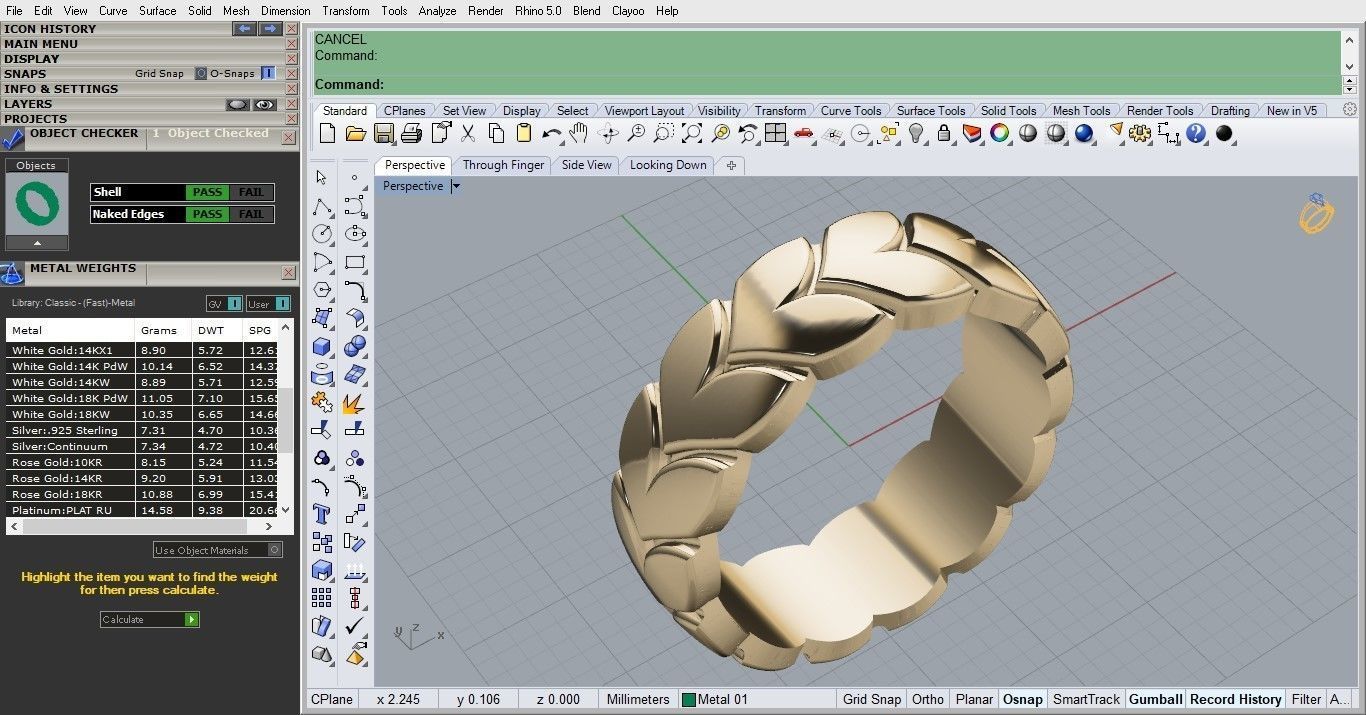1366x715 pixels.
Task: Toggle Osnap in the status bar
Action: [x=1022, y=699]
